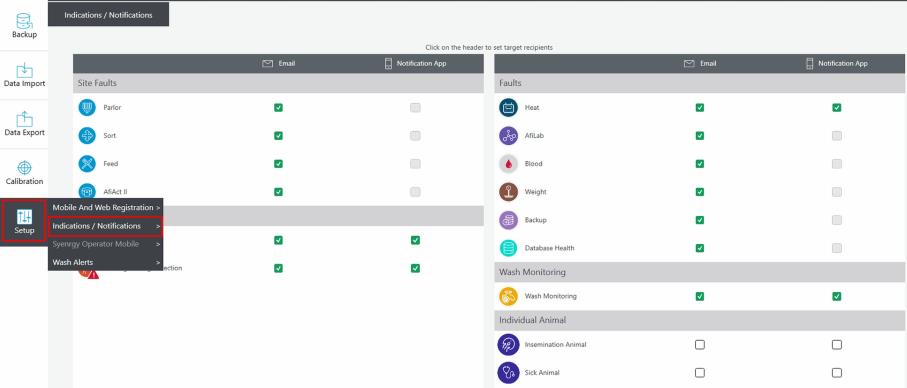The image size is (907, 388).
Task: Click the Parlor site fault icon
Action: [x=87, y=108]
